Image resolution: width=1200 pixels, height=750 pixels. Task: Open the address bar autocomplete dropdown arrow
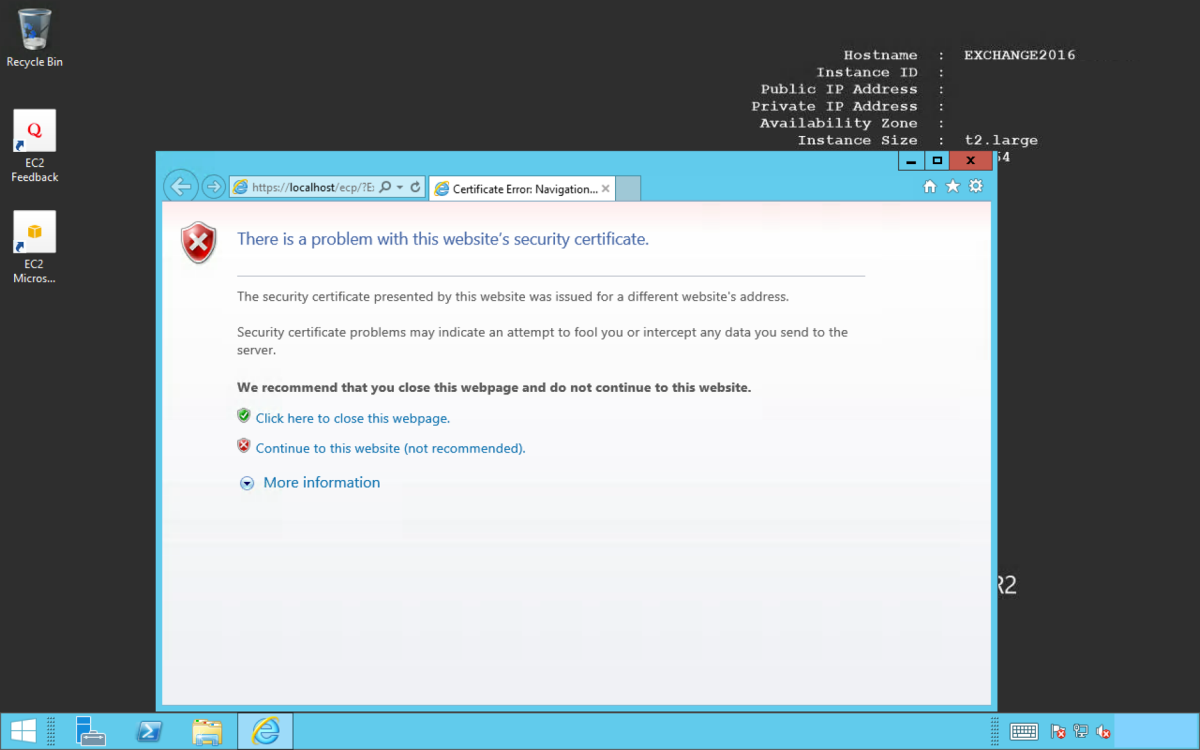[x=400, y=188]
